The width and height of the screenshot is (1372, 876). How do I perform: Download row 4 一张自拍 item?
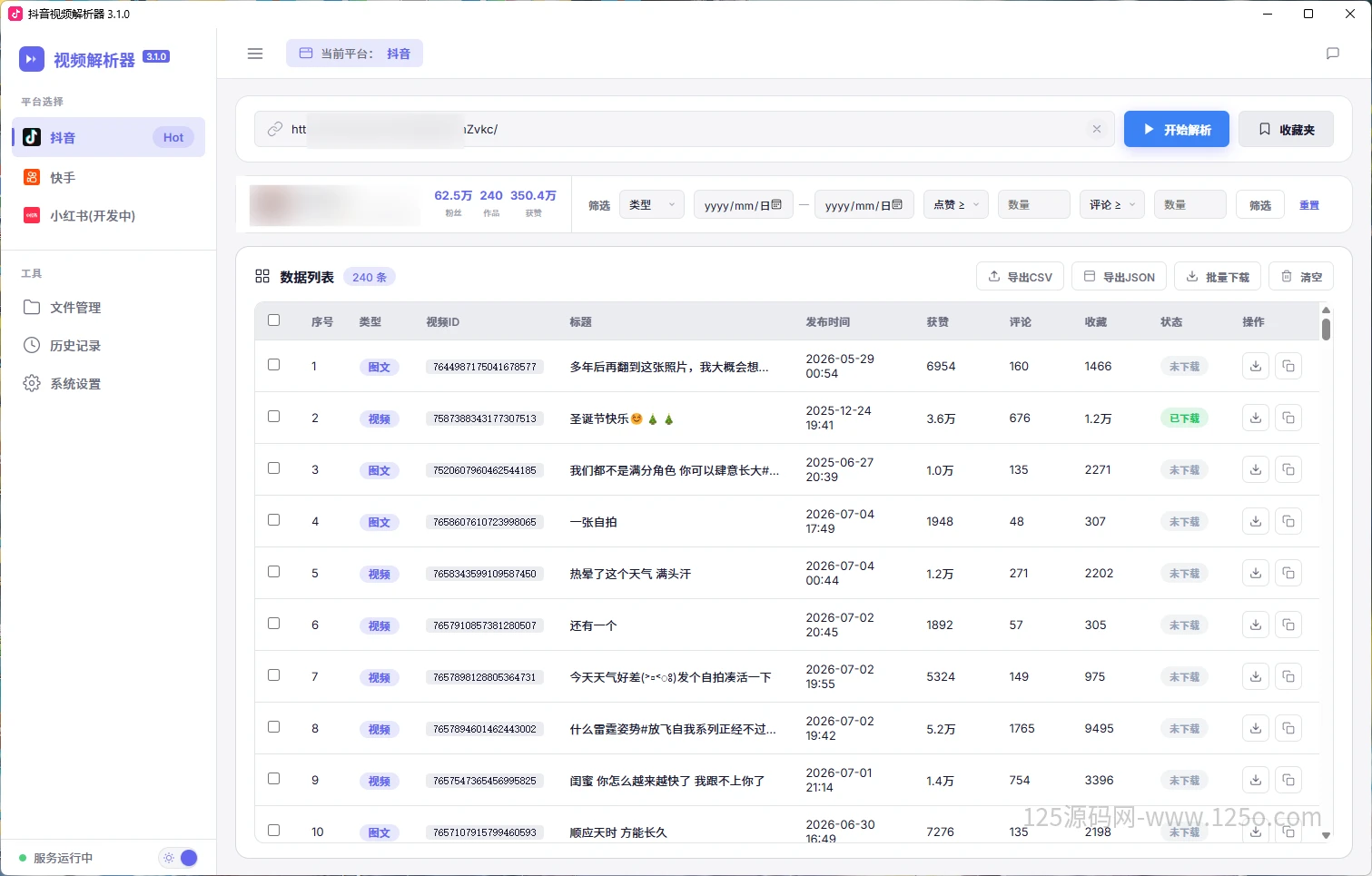click(x=1256, y=522)
